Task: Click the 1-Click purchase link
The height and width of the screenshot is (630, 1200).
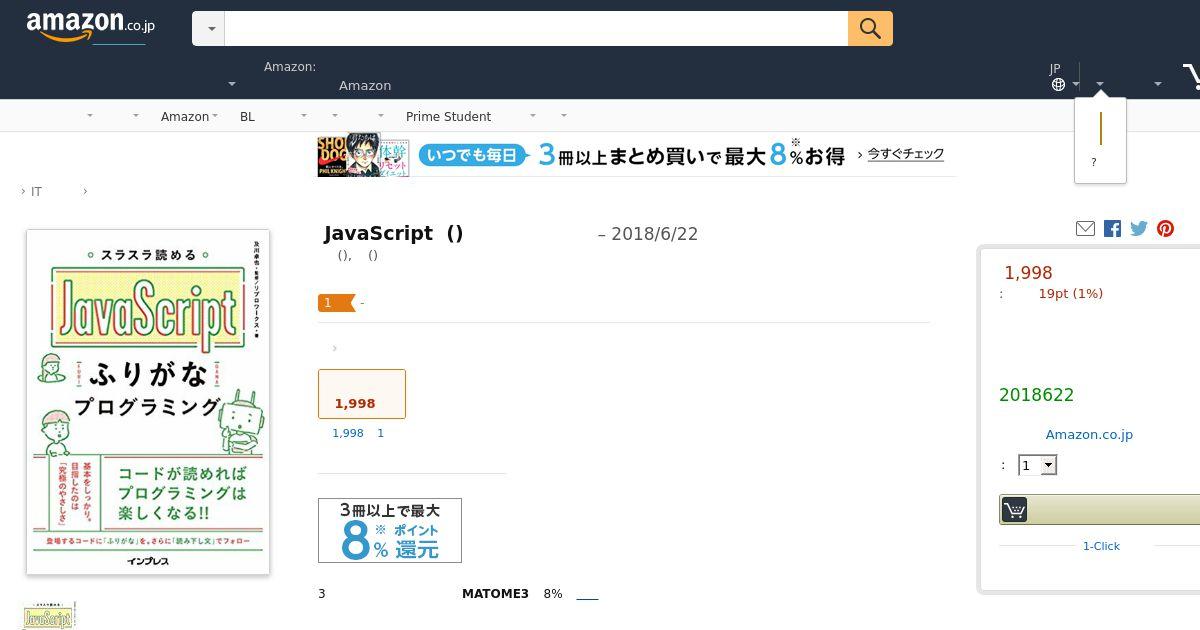Action: tap(1101, 546)
